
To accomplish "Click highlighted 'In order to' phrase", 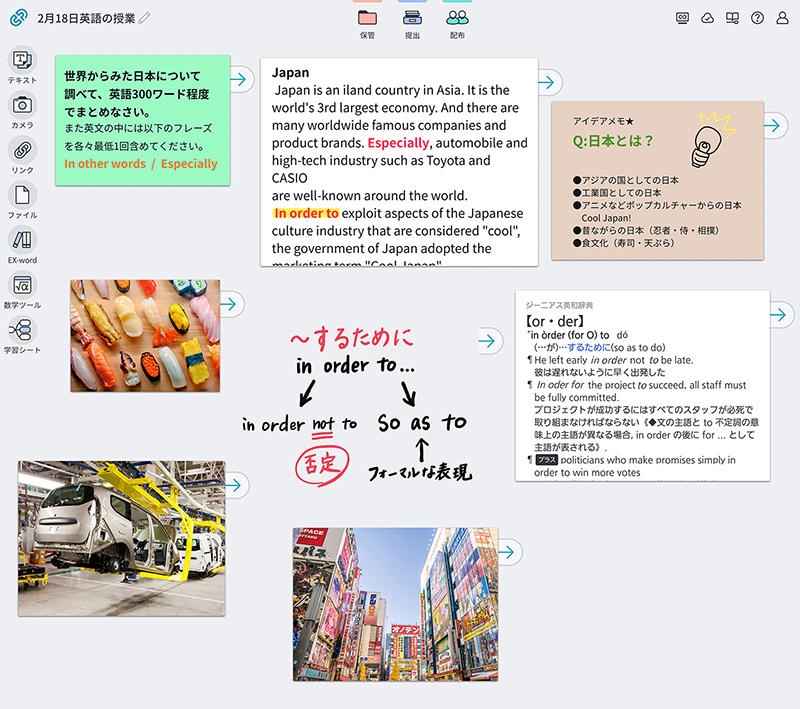I will (x=306, y=213).
